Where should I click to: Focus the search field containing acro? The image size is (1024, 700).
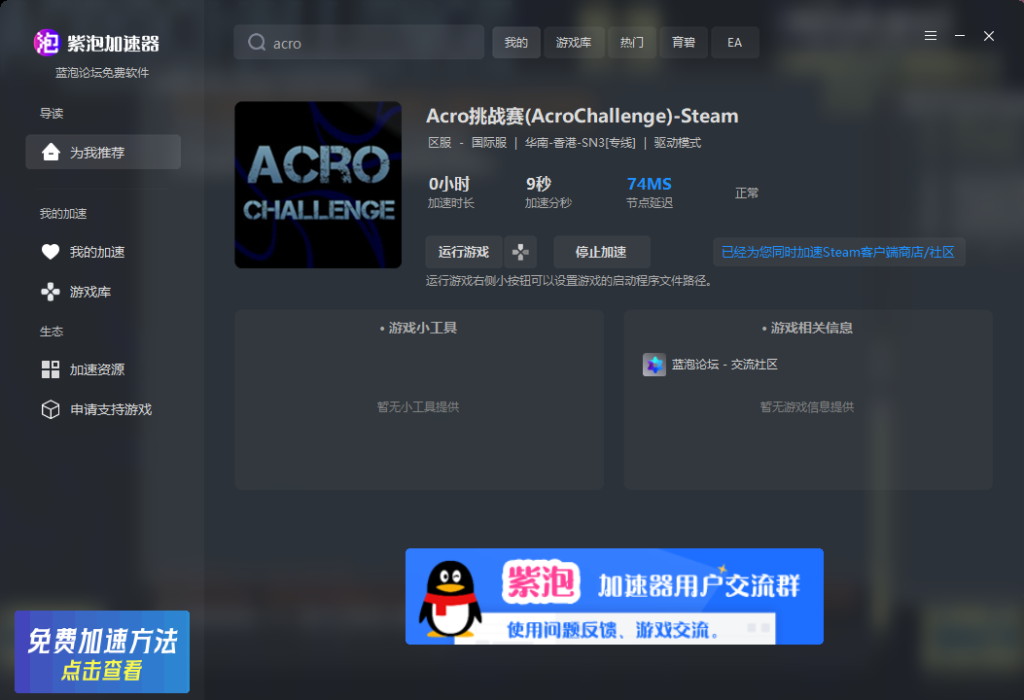coord(359,42)
